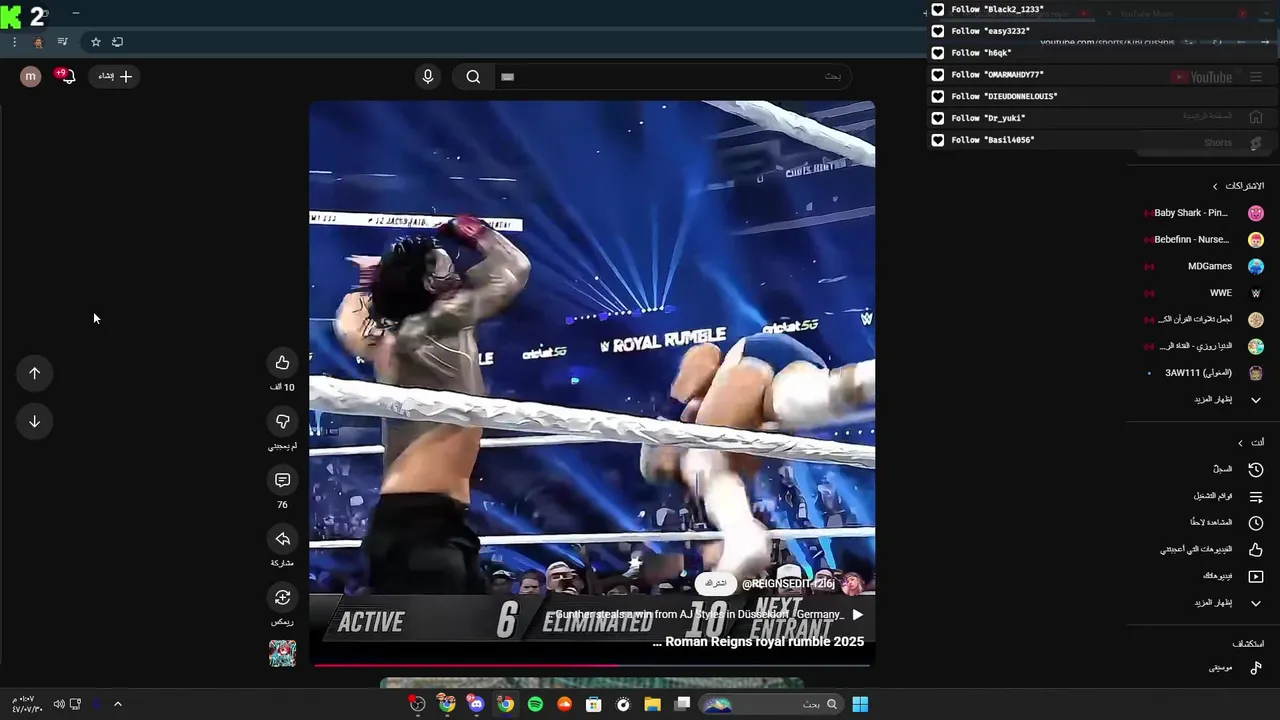Open the @REIGNSEDIT channel handle
1280x720 pixels.
[788, 583]
